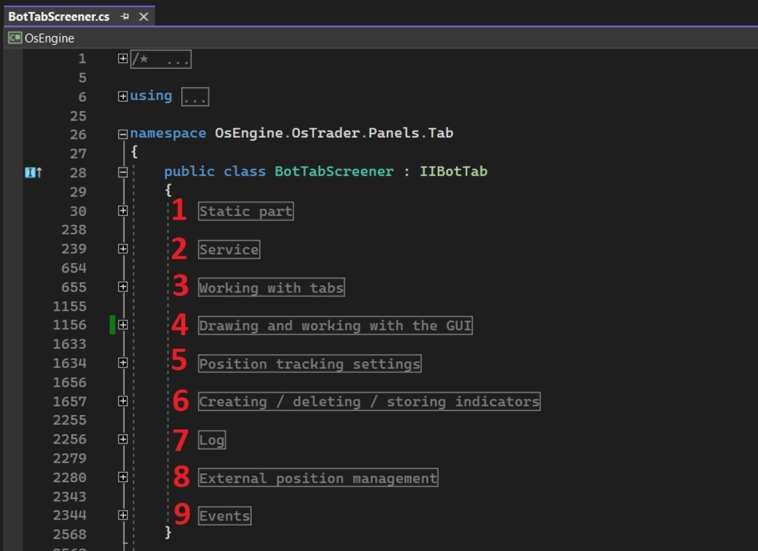Viewport: 758px width, 551px height.
Task: Collapse the OsEngine.OsTrader.Panels.Tab namespace
Action: coord(123,135)
